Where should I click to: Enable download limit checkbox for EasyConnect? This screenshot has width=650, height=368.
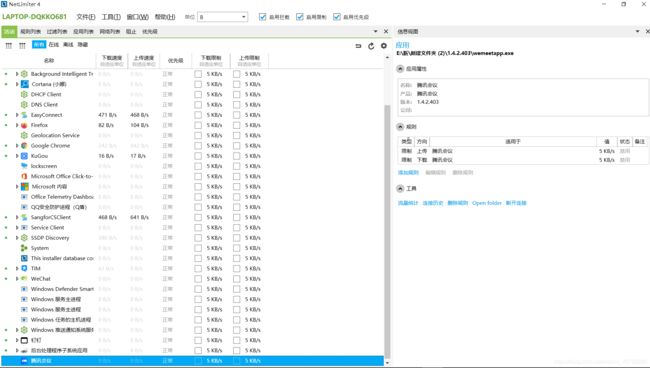pyautogui.click(x=198, y=115)
